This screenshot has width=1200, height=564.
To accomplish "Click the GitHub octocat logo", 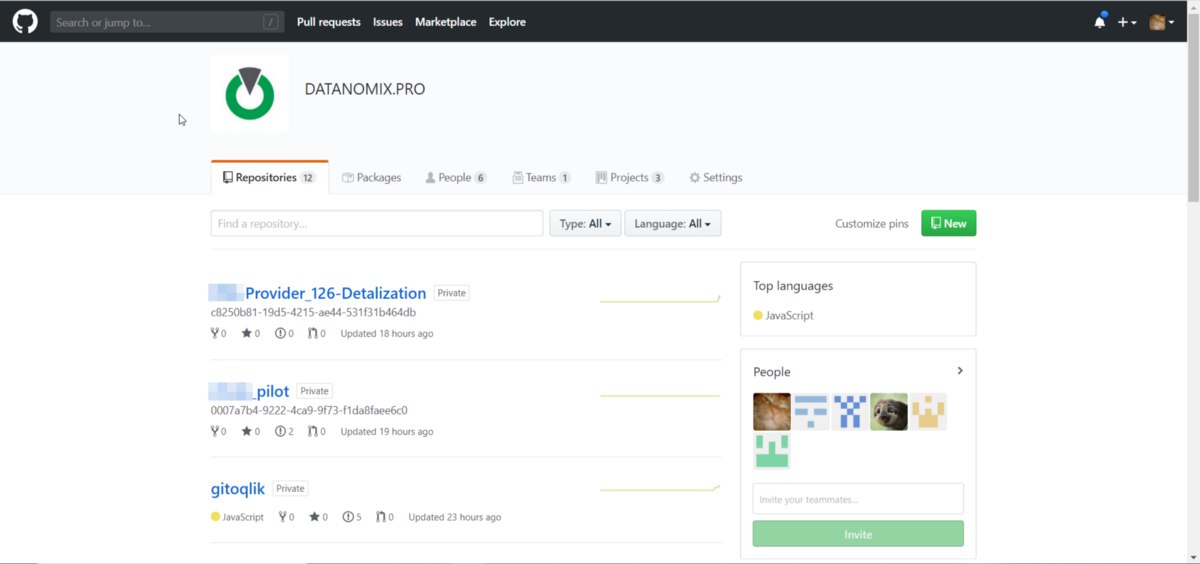I will click(25, 21).
